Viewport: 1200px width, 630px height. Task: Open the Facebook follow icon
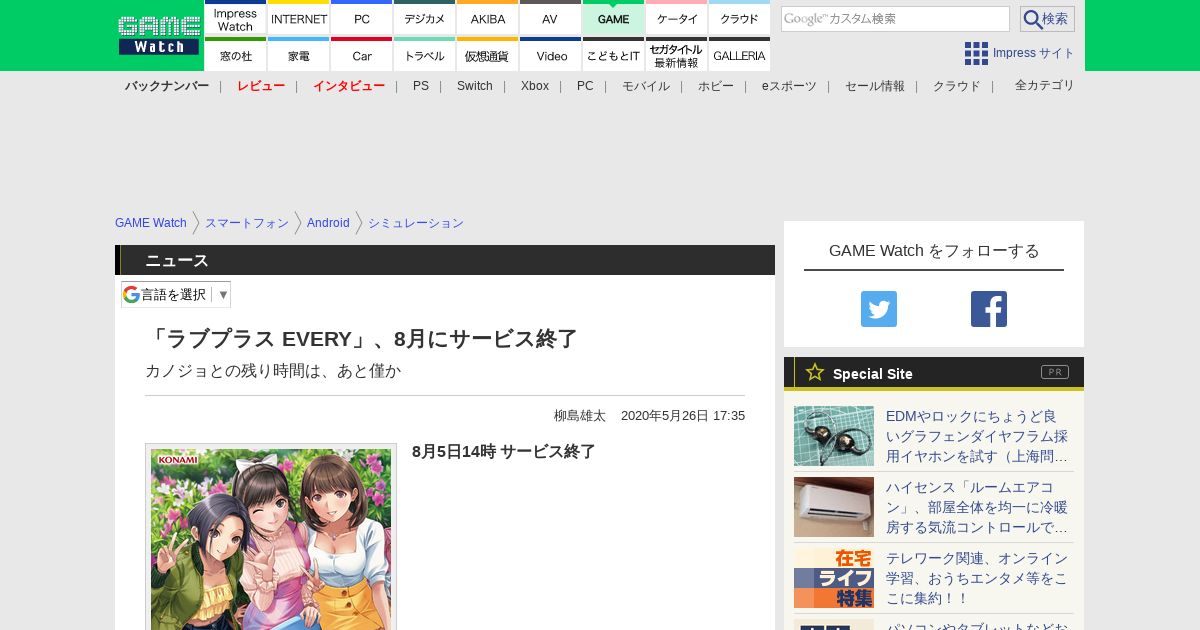tap(989, 309)
